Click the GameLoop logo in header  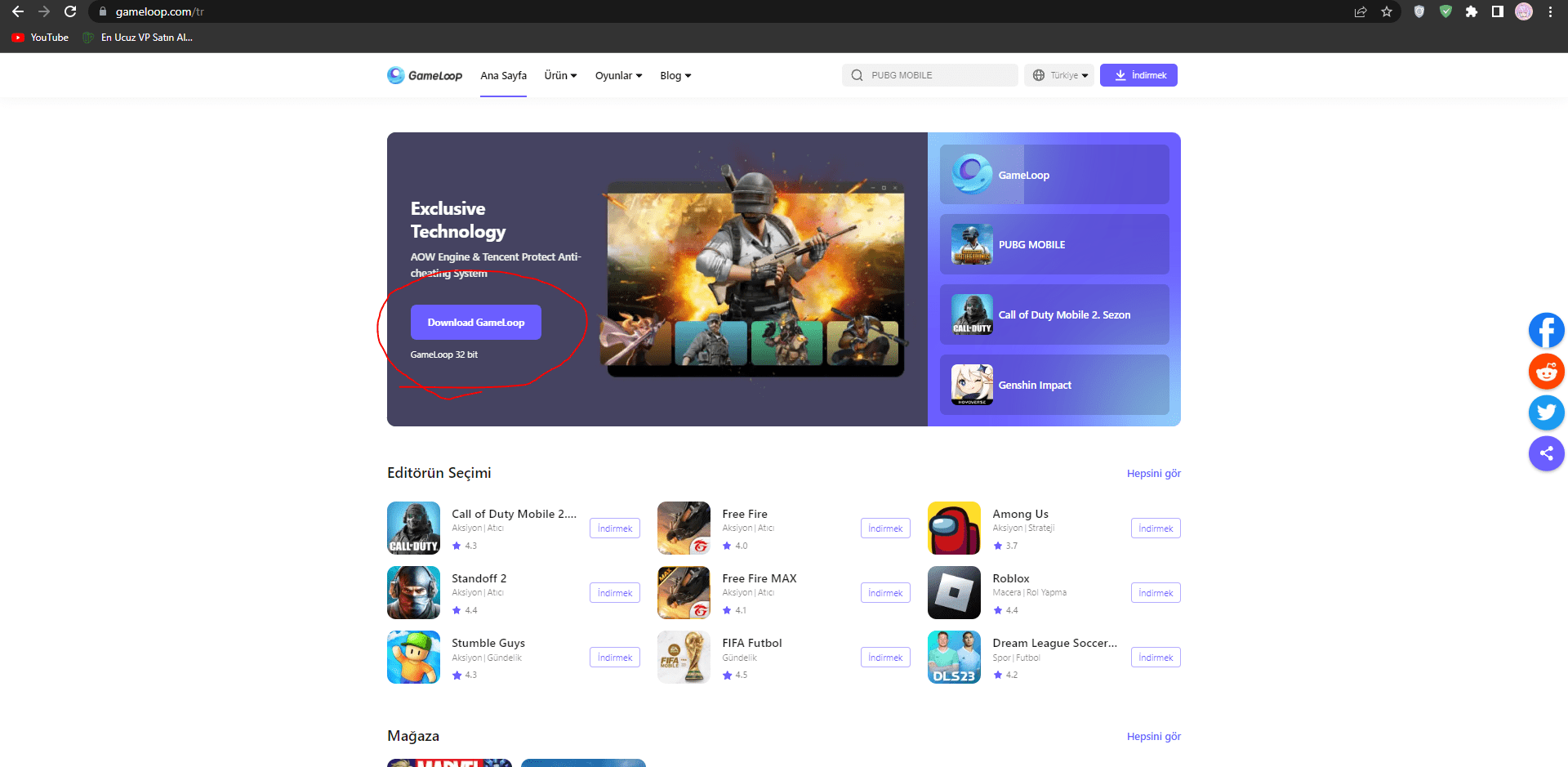pyautogui.click(x=425, y=75)
